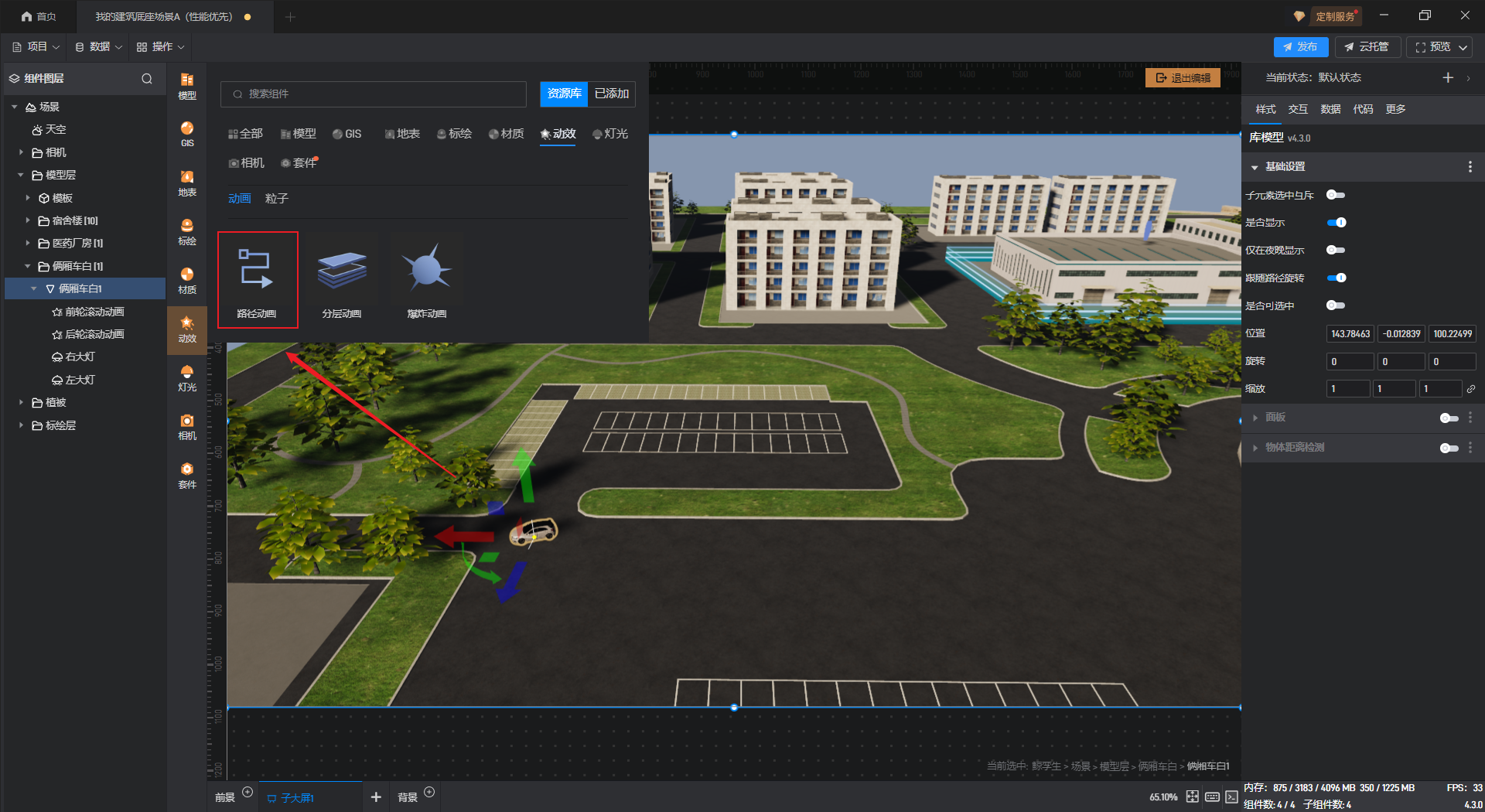
Task: Click the 发布 publish button
Action: click(x=1300, y=47)
